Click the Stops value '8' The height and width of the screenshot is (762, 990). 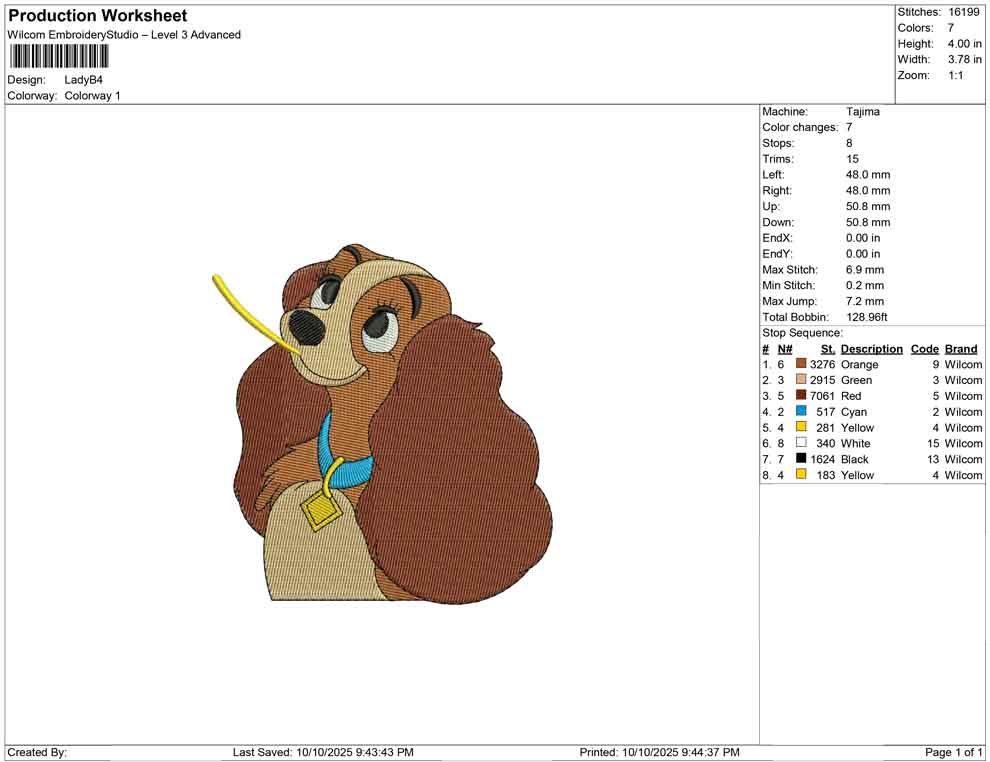point(849,143)
